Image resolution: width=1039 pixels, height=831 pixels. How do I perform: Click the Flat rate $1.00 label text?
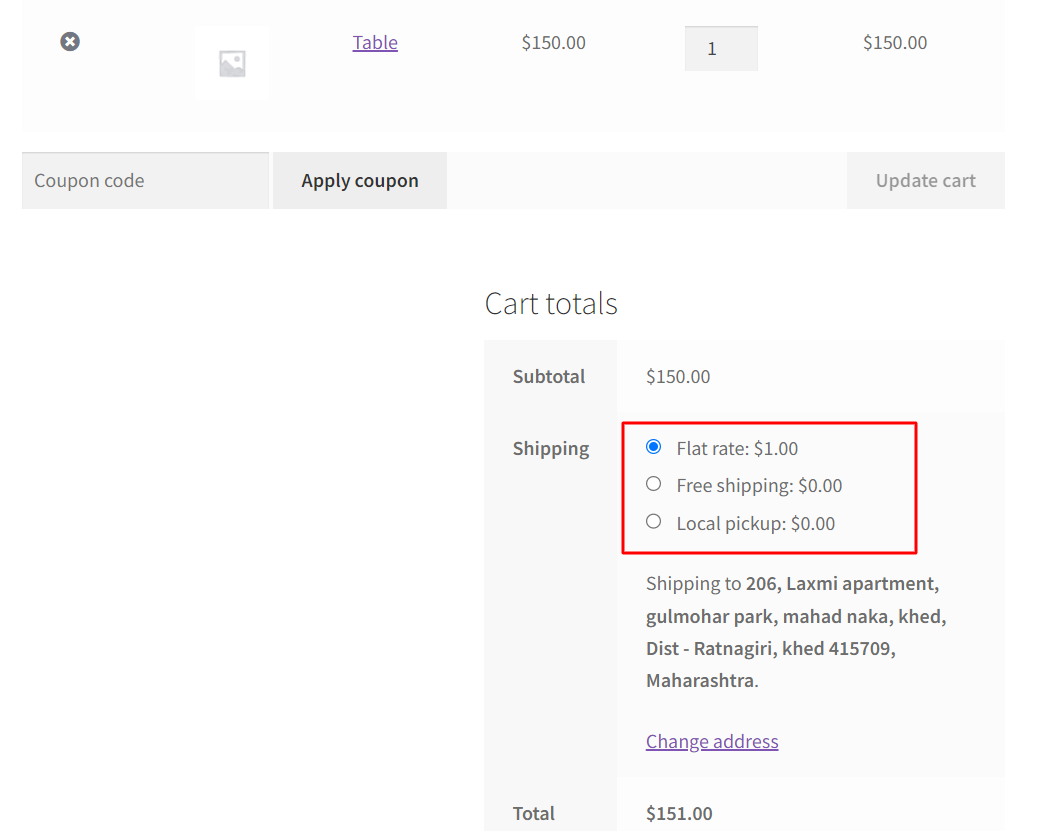(x=735, y=448)
